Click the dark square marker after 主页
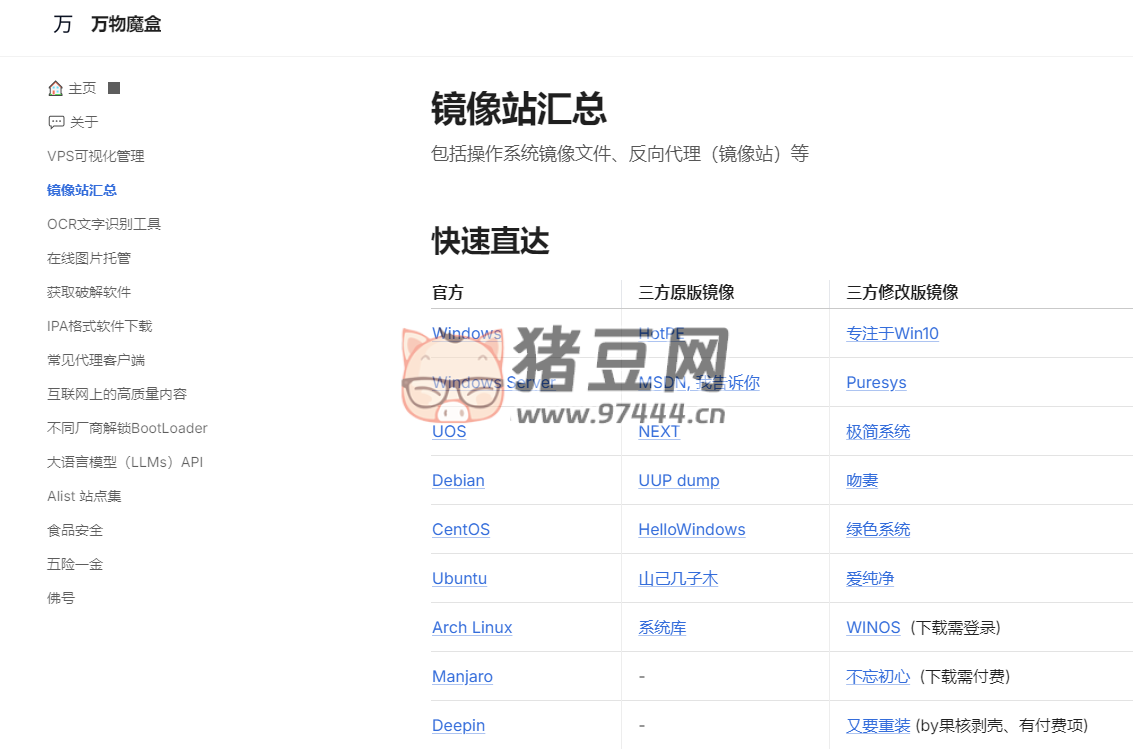This screenshot has width=1133, height=749. [113, 87]
